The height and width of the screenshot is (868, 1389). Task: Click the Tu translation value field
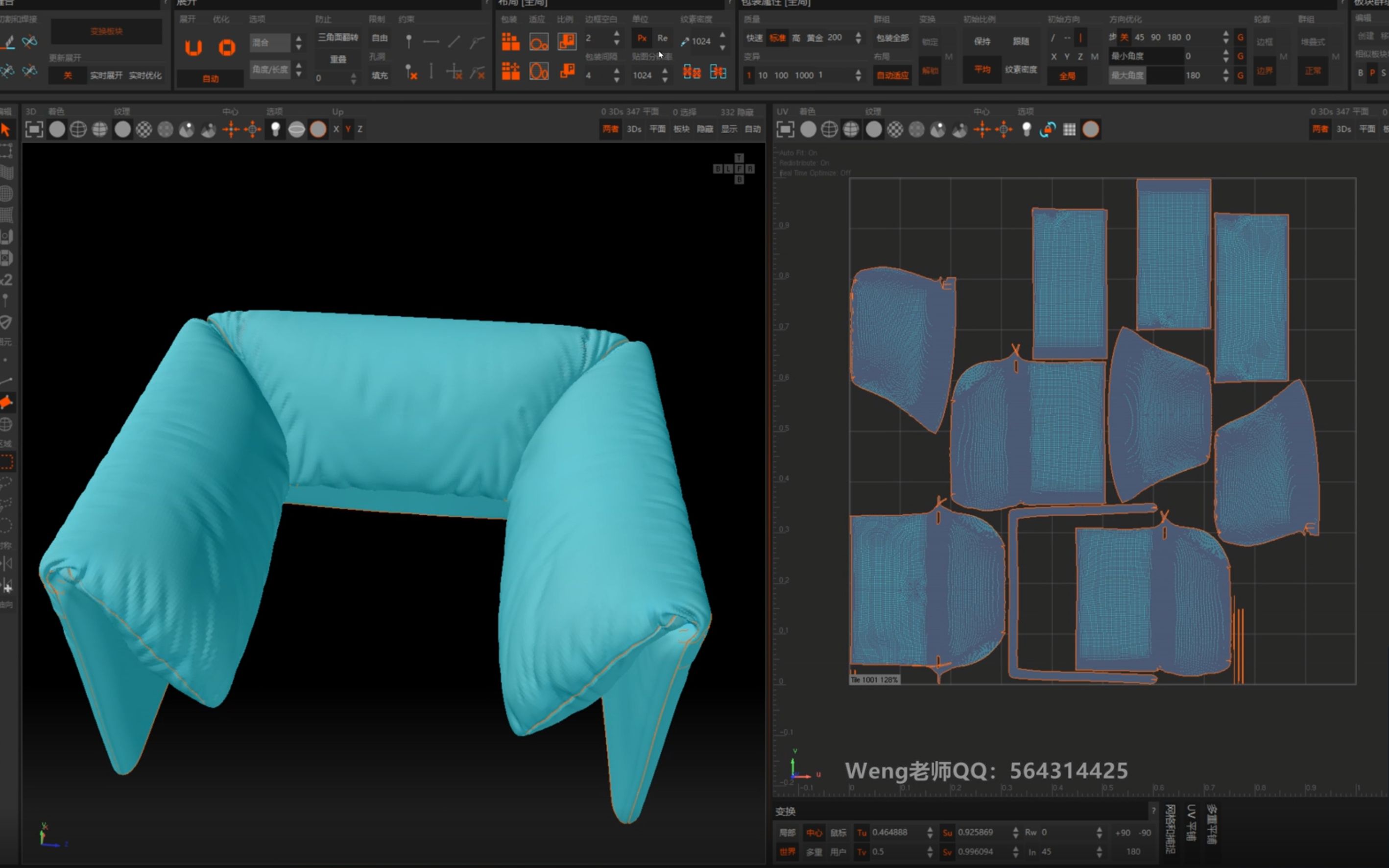pyautogui.click(x=895, y=832)
